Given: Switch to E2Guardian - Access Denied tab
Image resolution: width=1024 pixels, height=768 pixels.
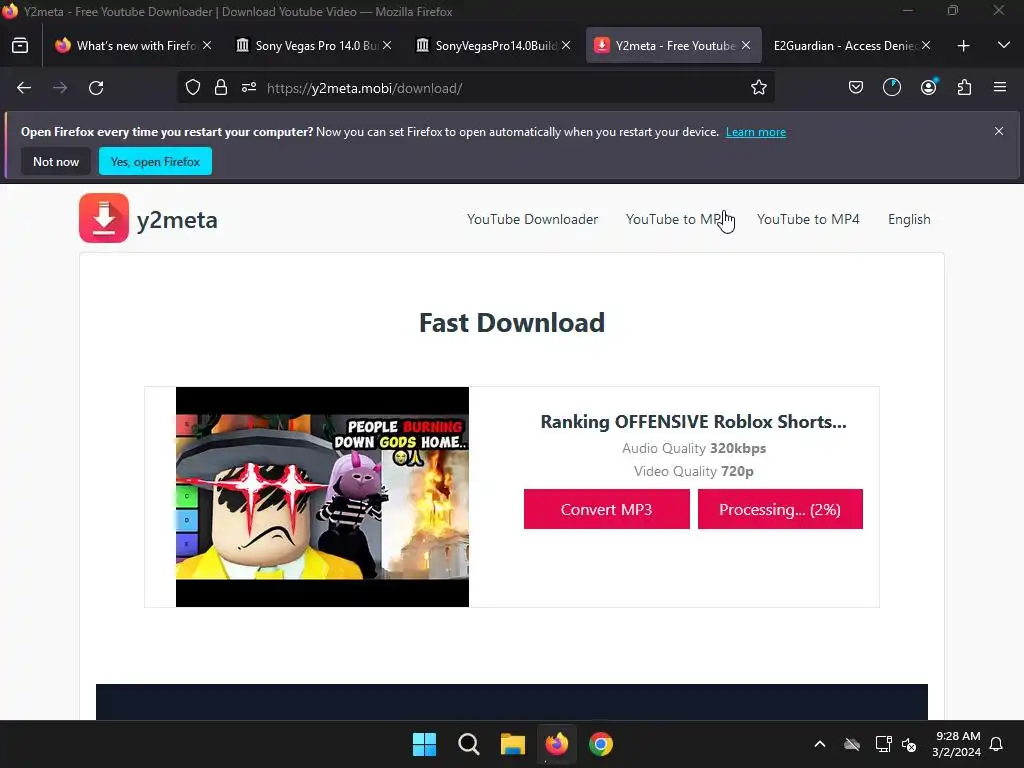Looking at the screenshot, I should 852,46.
